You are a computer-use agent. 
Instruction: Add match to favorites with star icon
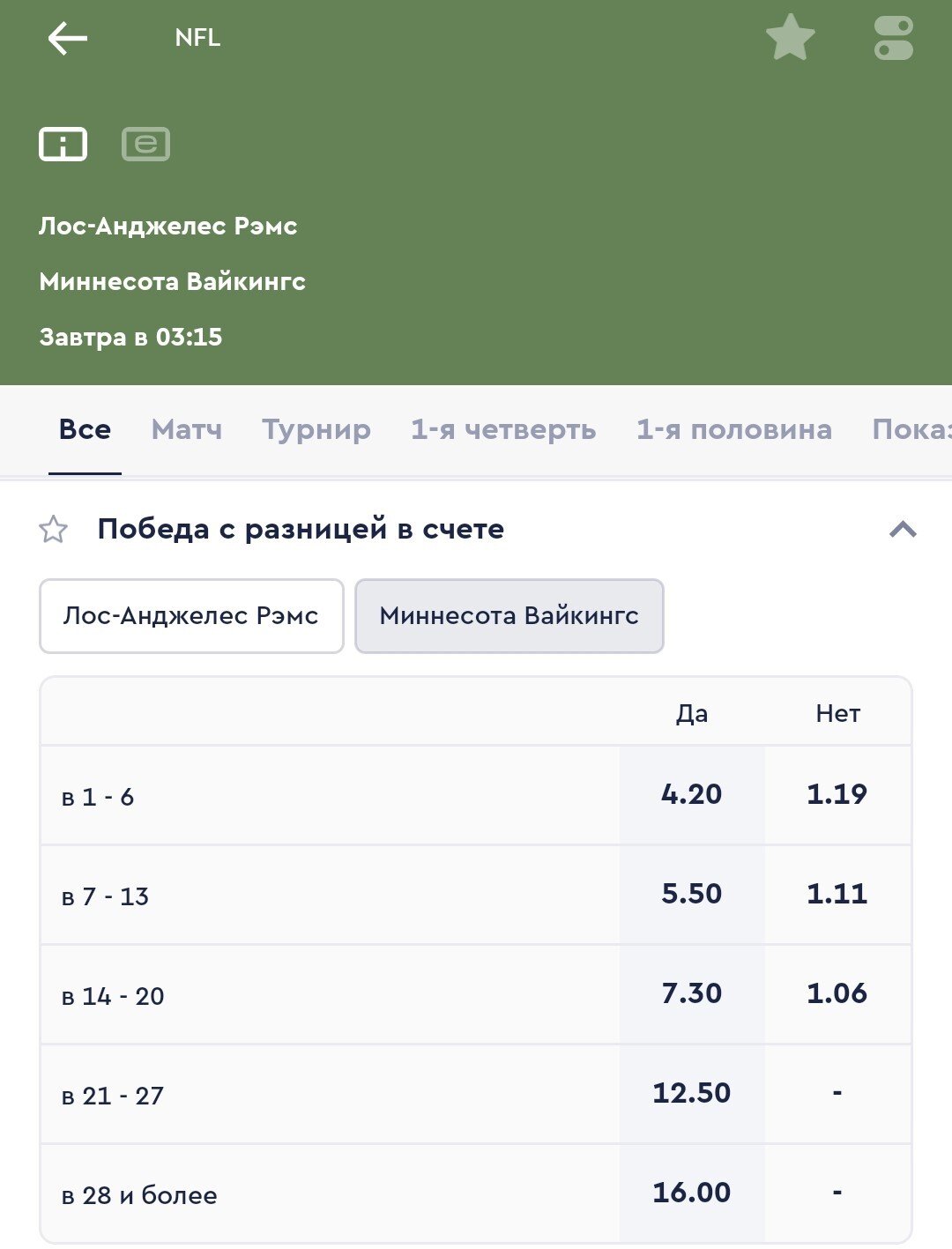790,38
